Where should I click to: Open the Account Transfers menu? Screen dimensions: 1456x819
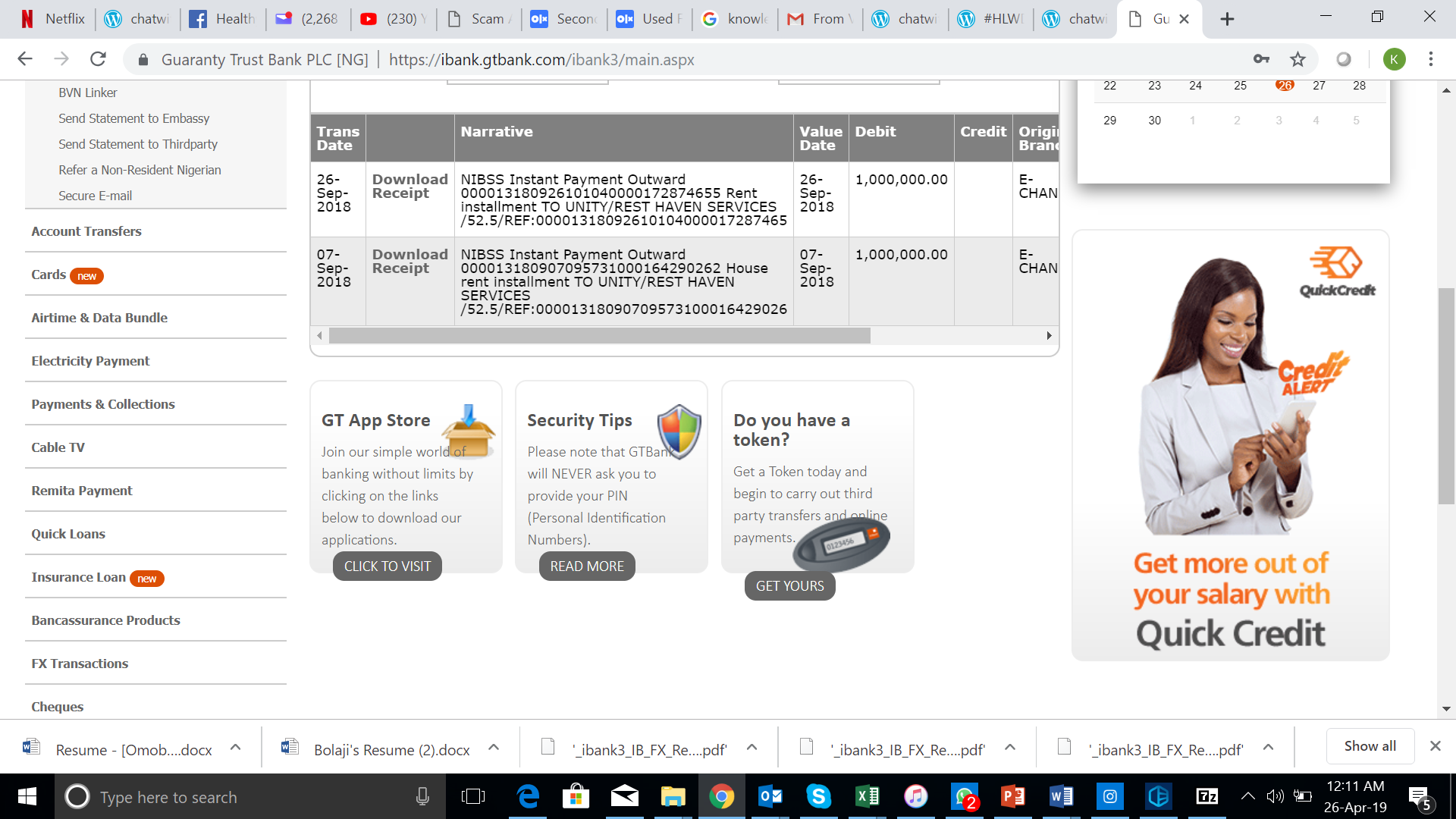pos(86,231)
